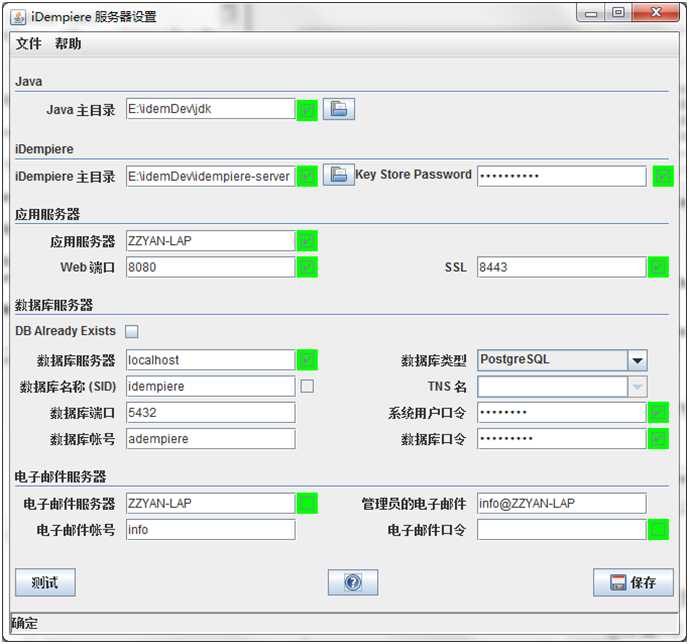689x644 pixels.
Task: Focus the Key Store Password field
Action: pyautogui.click(x=562, y=176)
